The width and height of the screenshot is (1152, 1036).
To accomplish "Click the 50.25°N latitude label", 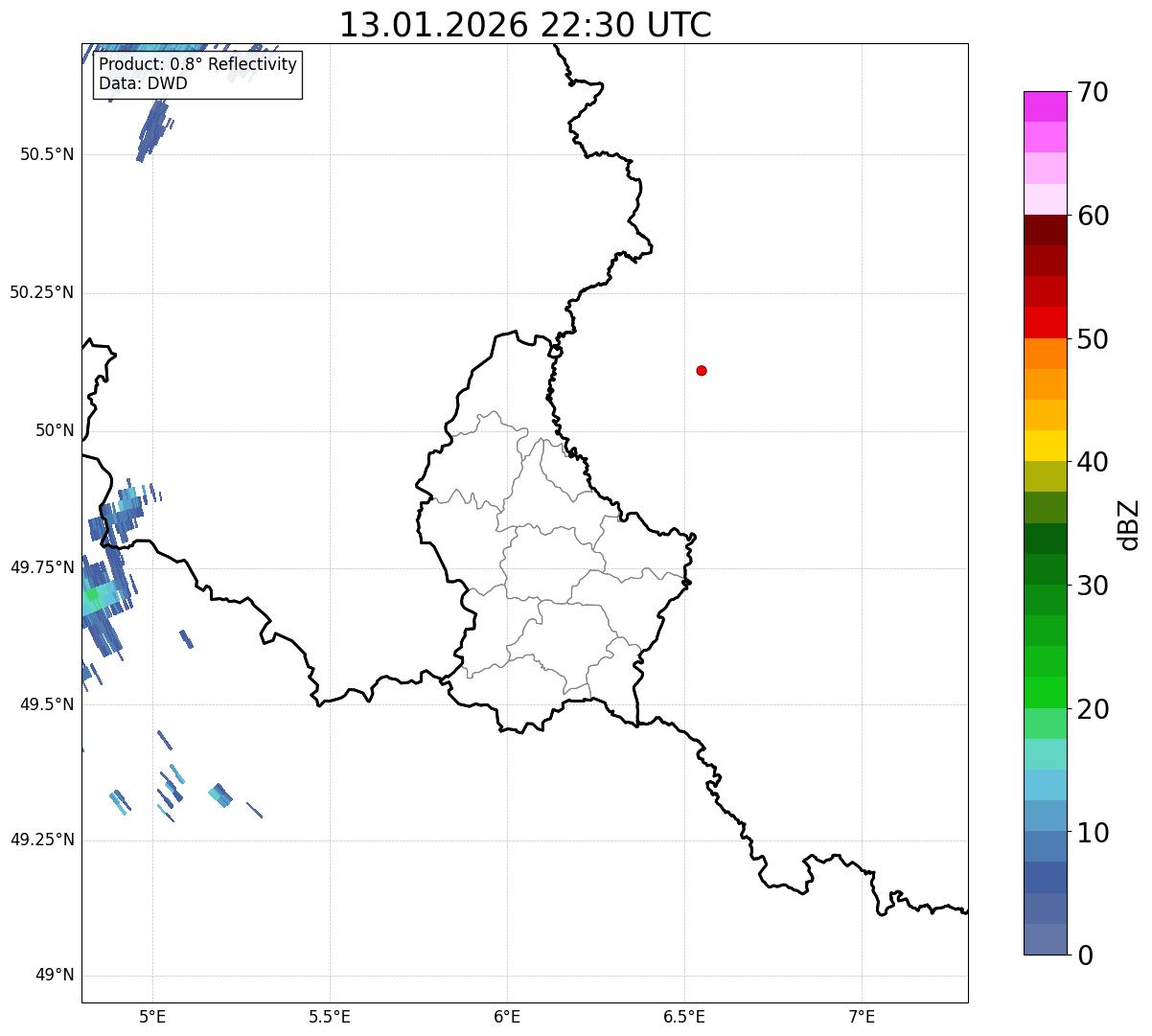I will [x=42, y=293].
